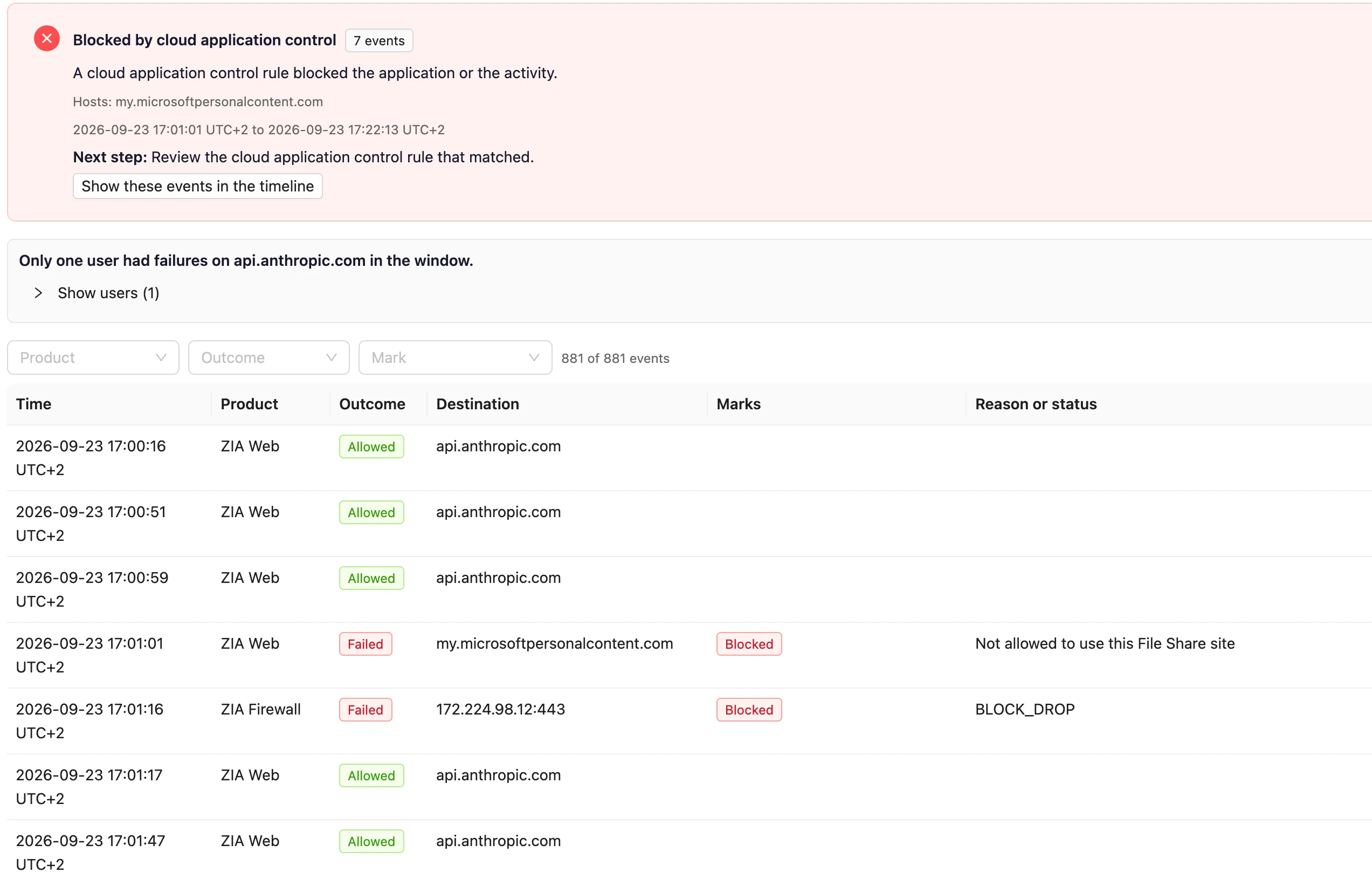This screenshot has width=1372, height=879.
Task: Click the '7 events' badge
Action: [379, 40]
